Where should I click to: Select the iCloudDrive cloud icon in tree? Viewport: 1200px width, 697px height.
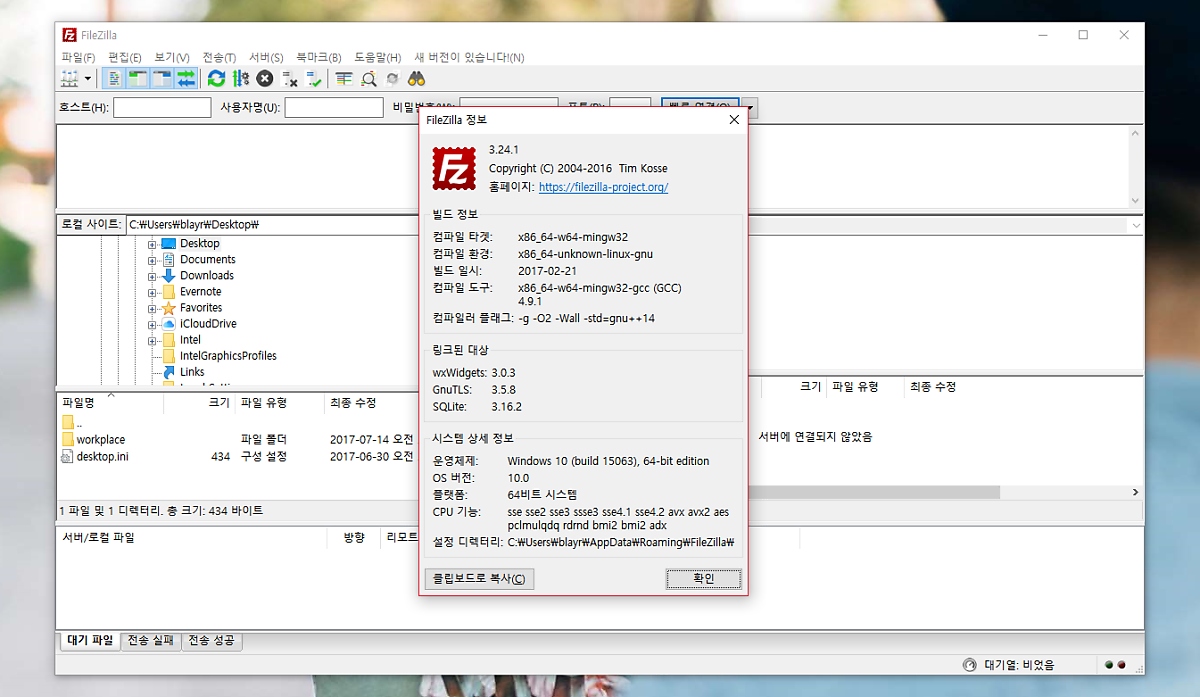[x=168, y=324]
